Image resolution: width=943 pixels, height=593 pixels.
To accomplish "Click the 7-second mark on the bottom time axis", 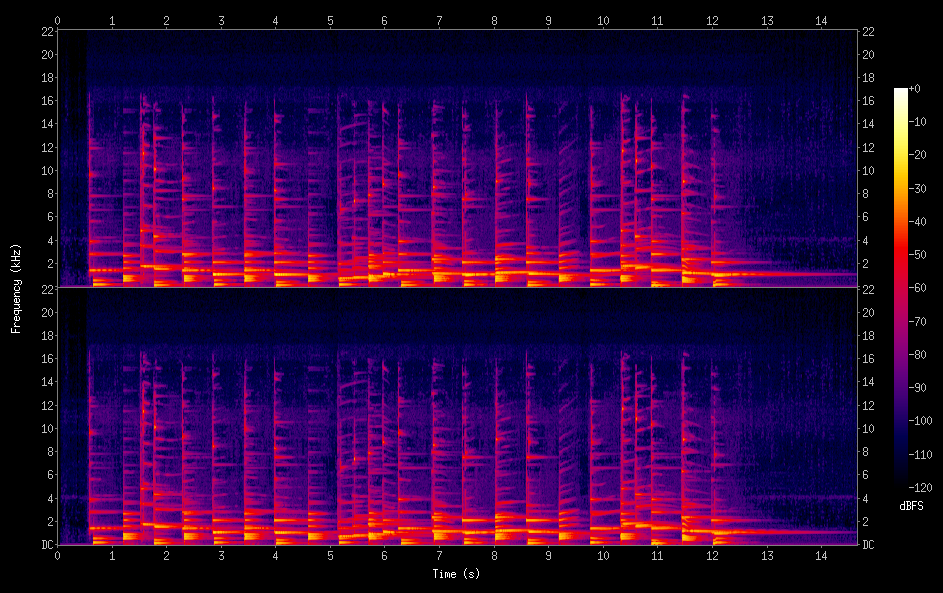I will pos(439,554).
